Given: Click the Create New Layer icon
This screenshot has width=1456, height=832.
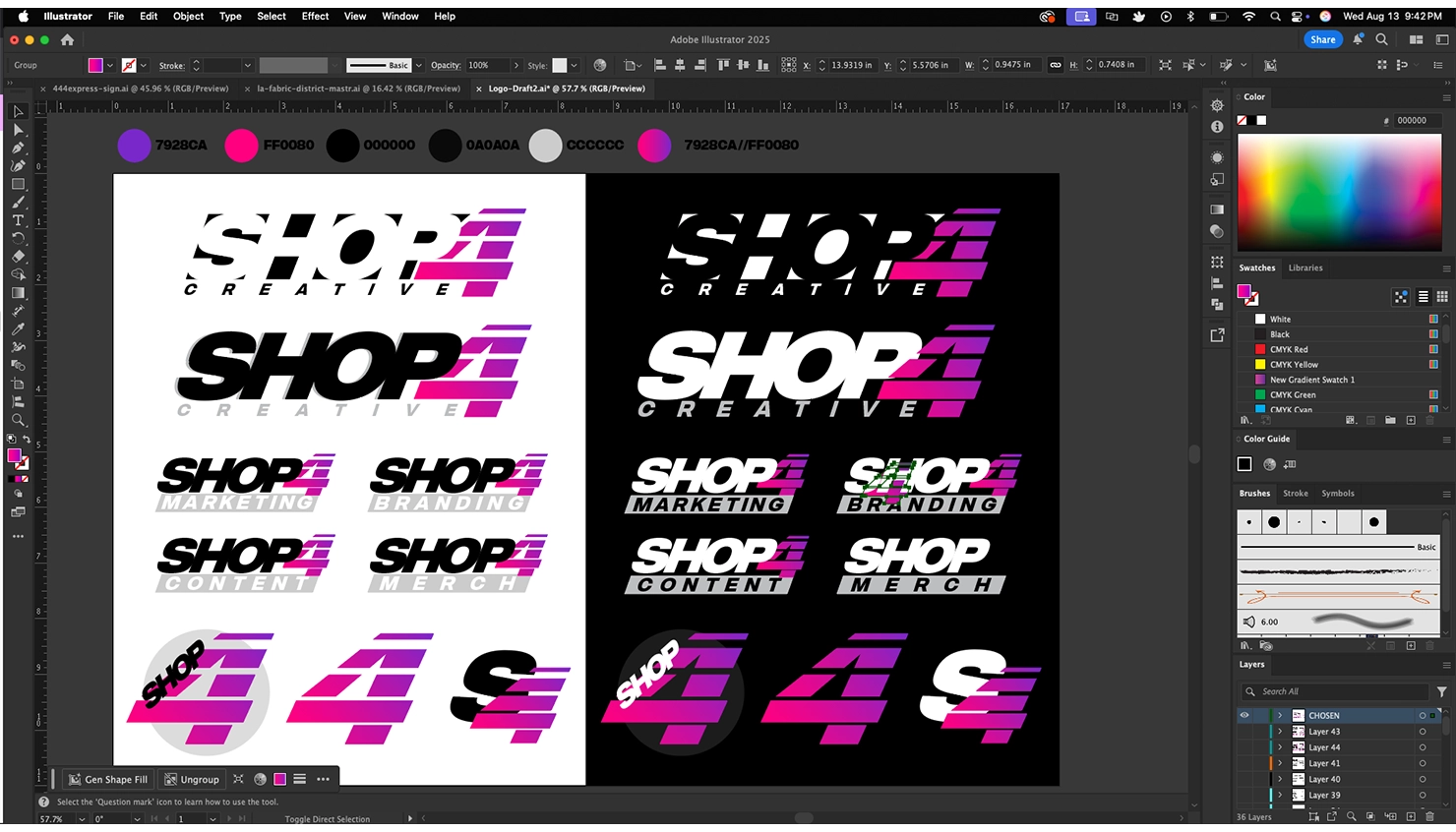Looking at the screenshot, I should [x=1410, y=816].
